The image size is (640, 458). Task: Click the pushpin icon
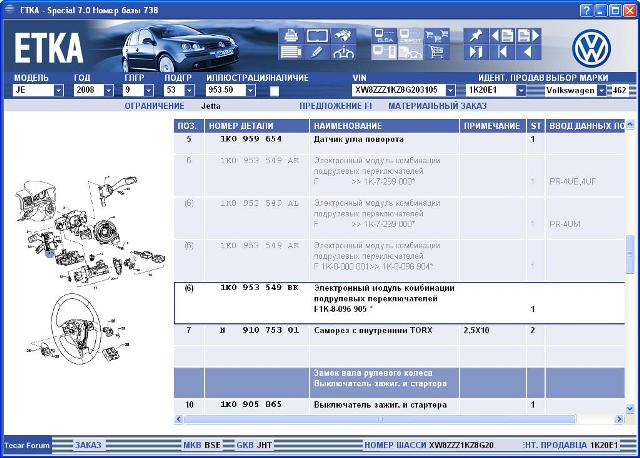pos(477,36)
